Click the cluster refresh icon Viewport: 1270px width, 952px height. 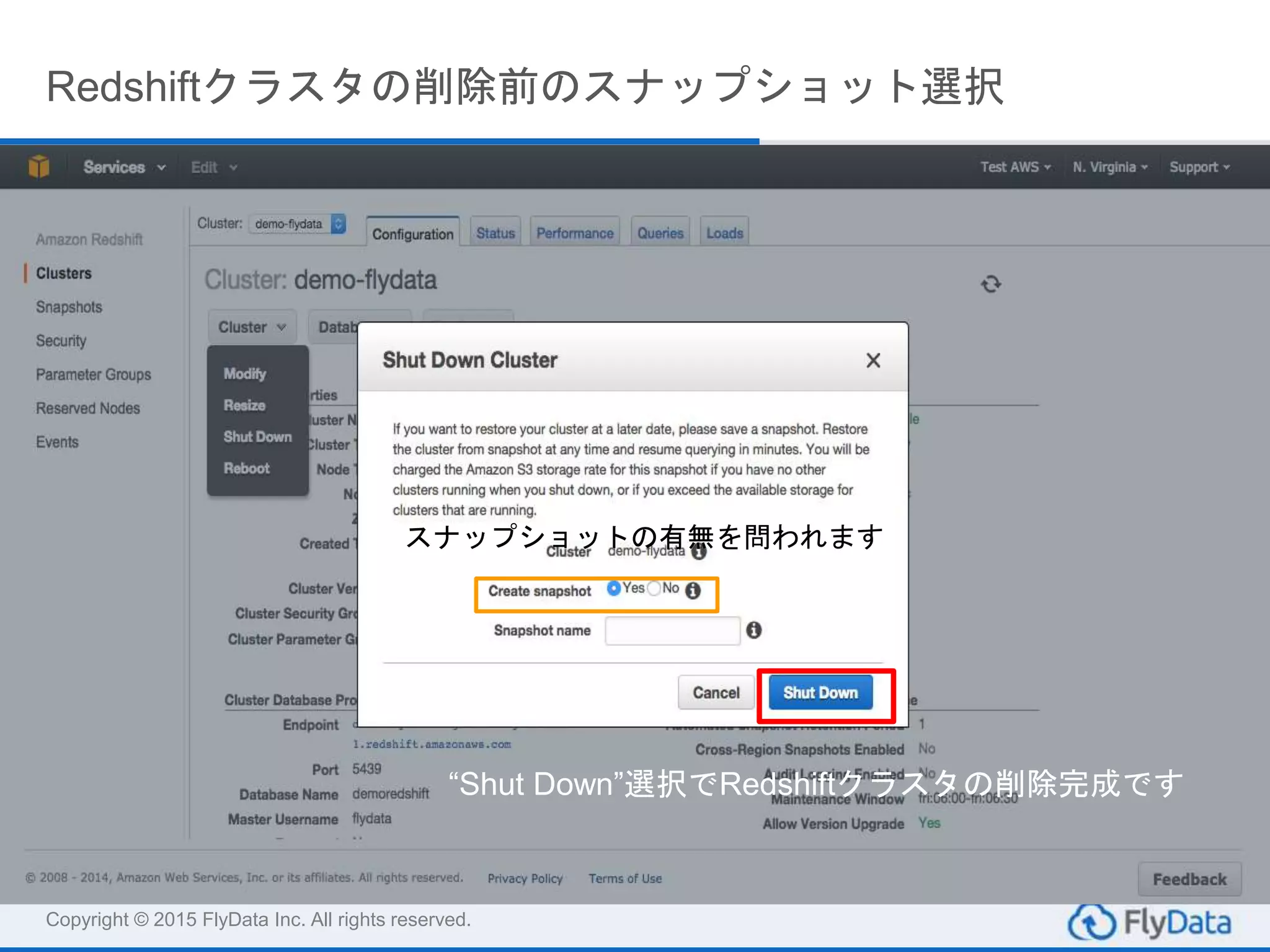[990, 284]
